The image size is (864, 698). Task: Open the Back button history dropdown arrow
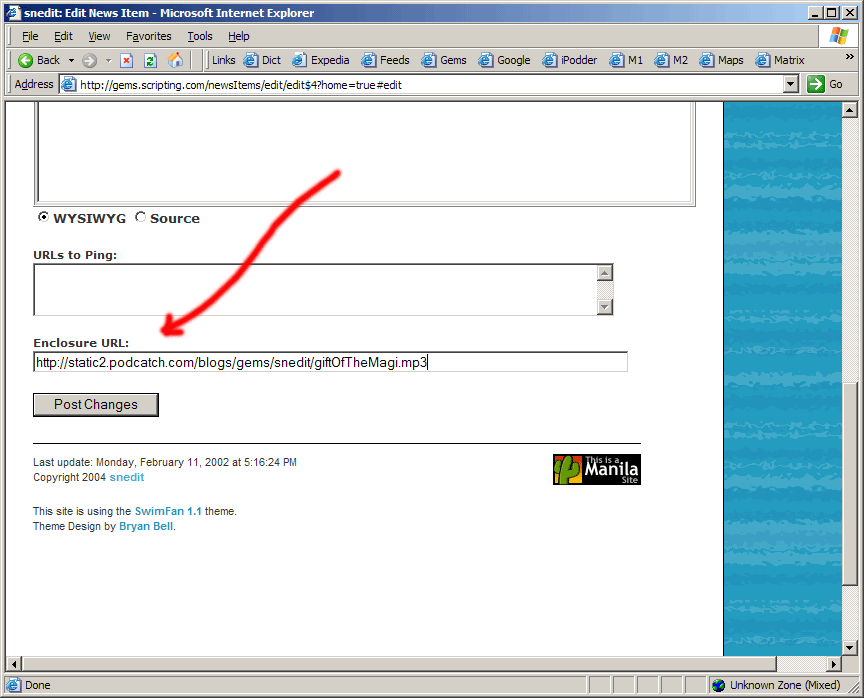pyautogui.click(x=71, y=60)
